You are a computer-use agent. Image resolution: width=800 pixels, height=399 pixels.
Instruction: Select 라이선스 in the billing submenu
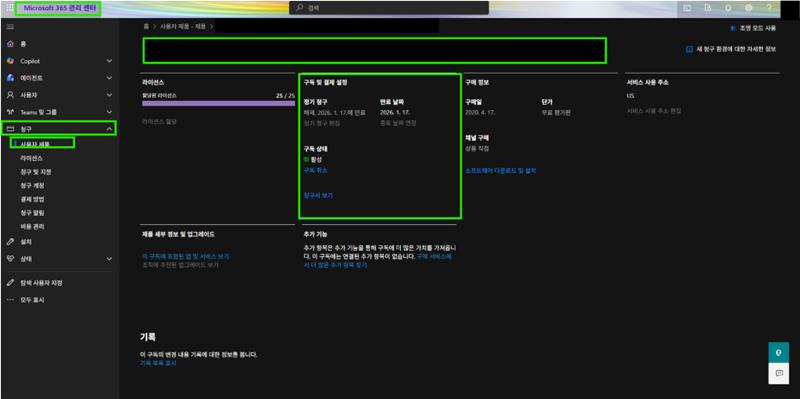(x=32, y=158)
